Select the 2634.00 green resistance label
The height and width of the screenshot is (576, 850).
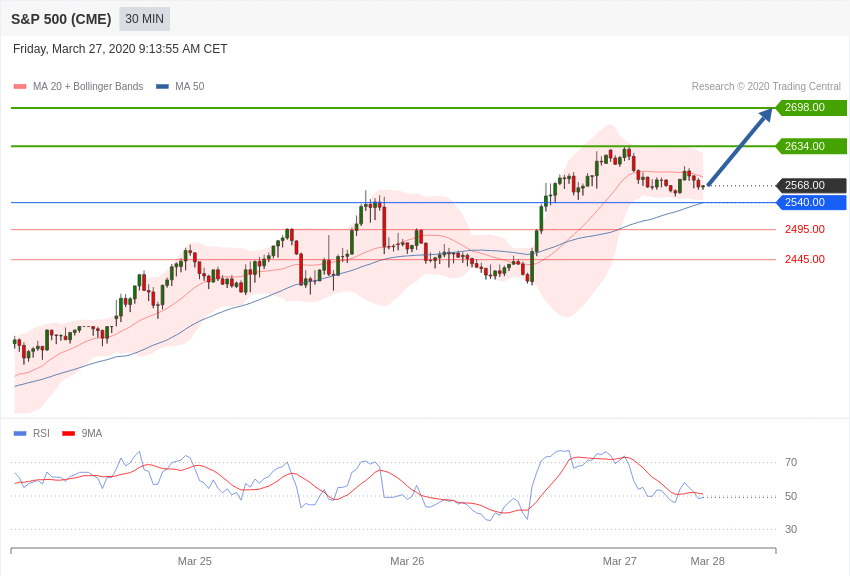tap(811, 146)
